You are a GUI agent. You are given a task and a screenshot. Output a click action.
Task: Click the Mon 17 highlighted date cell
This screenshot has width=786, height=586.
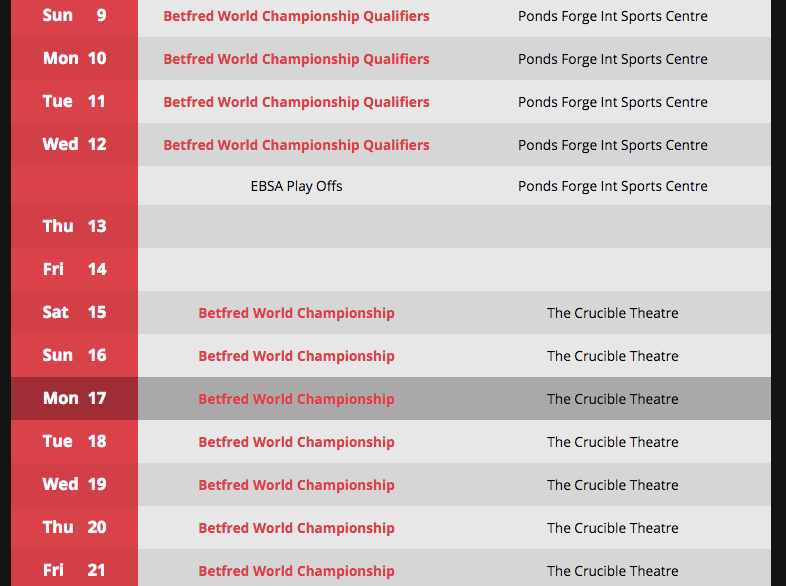pos(74,399)
